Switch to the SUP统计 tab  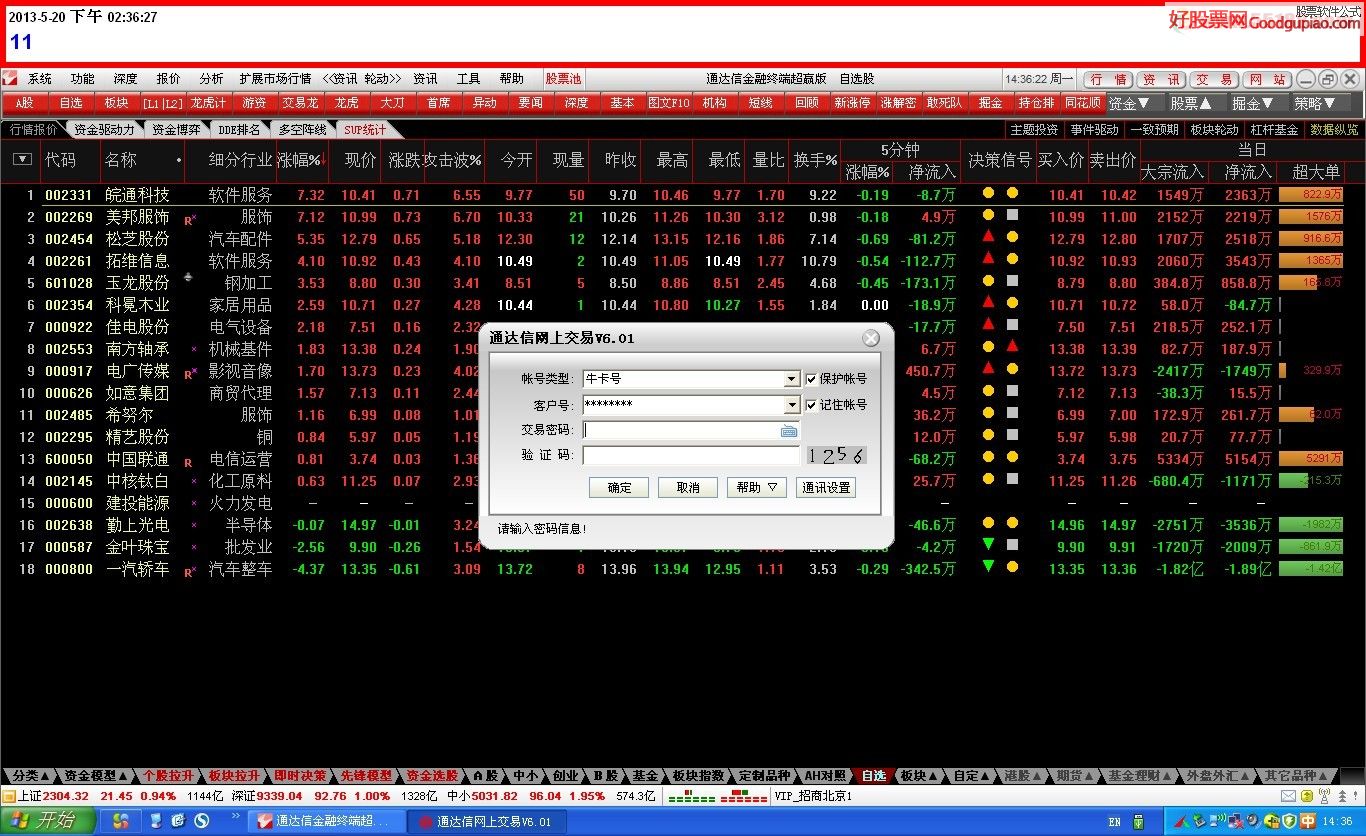(364, 129)
